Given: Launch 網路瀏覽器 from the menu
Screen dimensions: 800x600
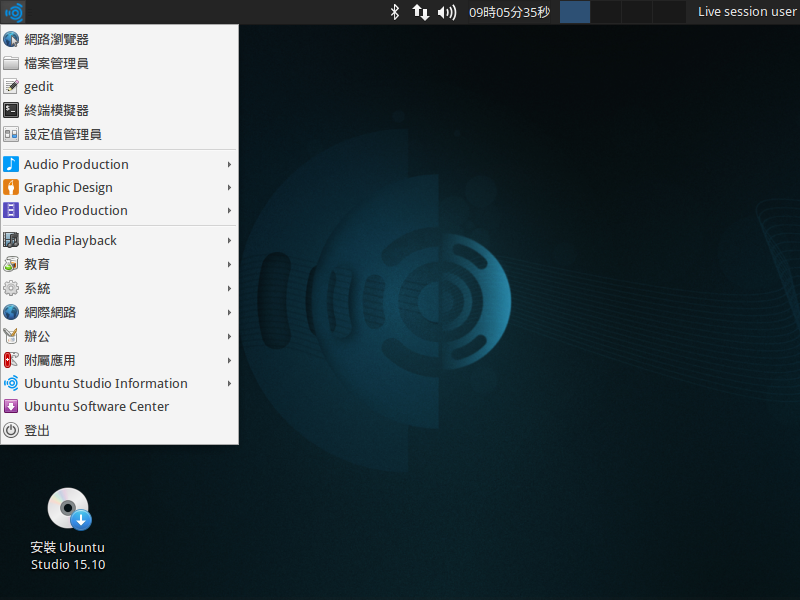Looking at the screenshot, I should pos(119,39).
